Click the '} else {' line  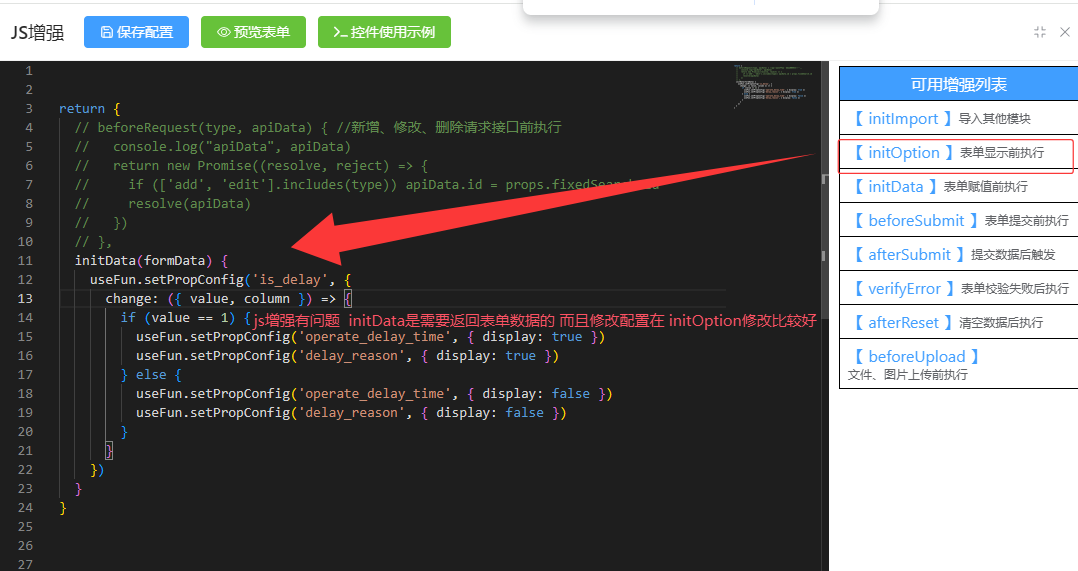[x=151, y=374]
